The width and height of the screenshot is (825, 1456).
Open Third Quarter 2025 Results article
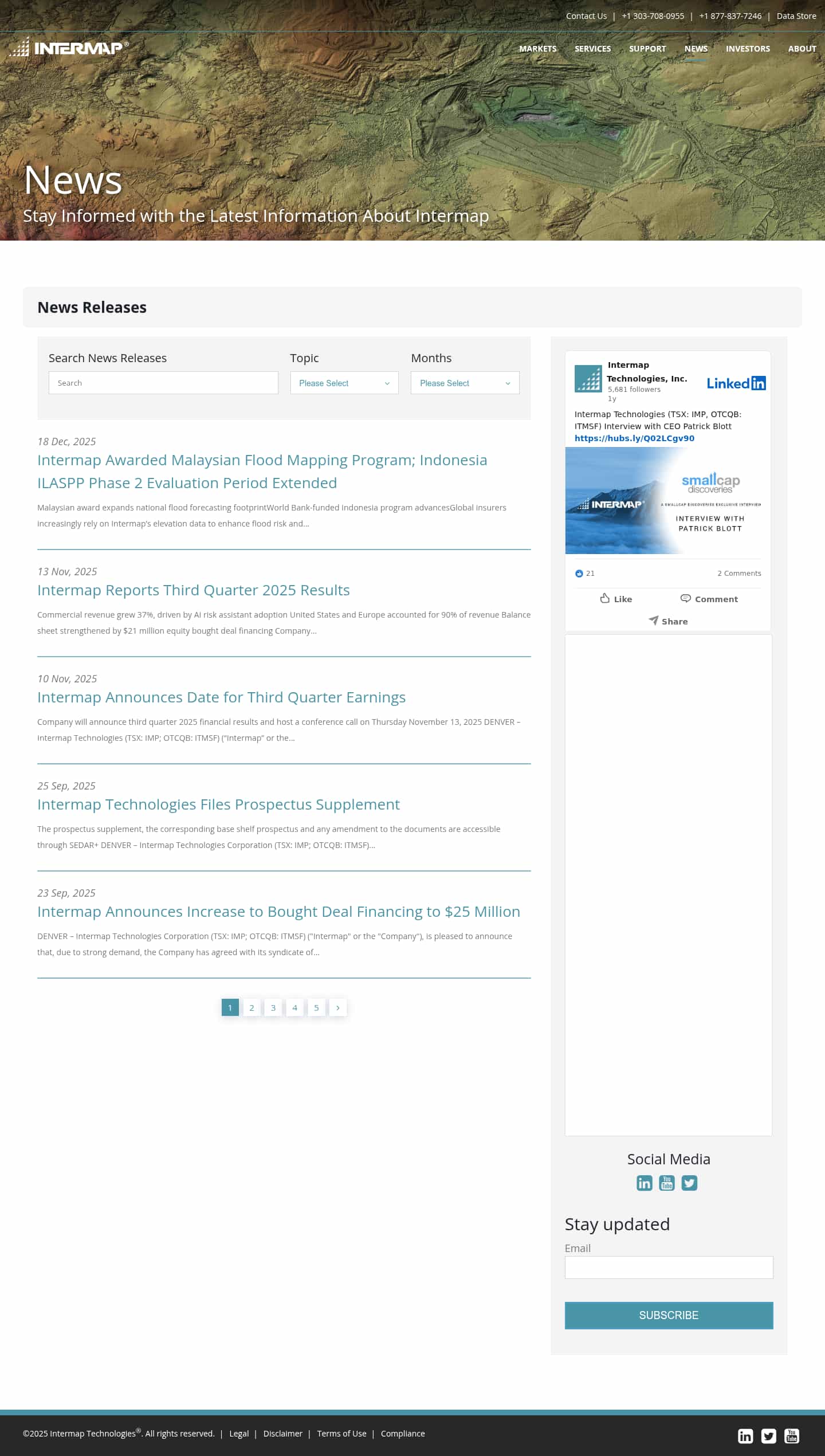[194, 590]
